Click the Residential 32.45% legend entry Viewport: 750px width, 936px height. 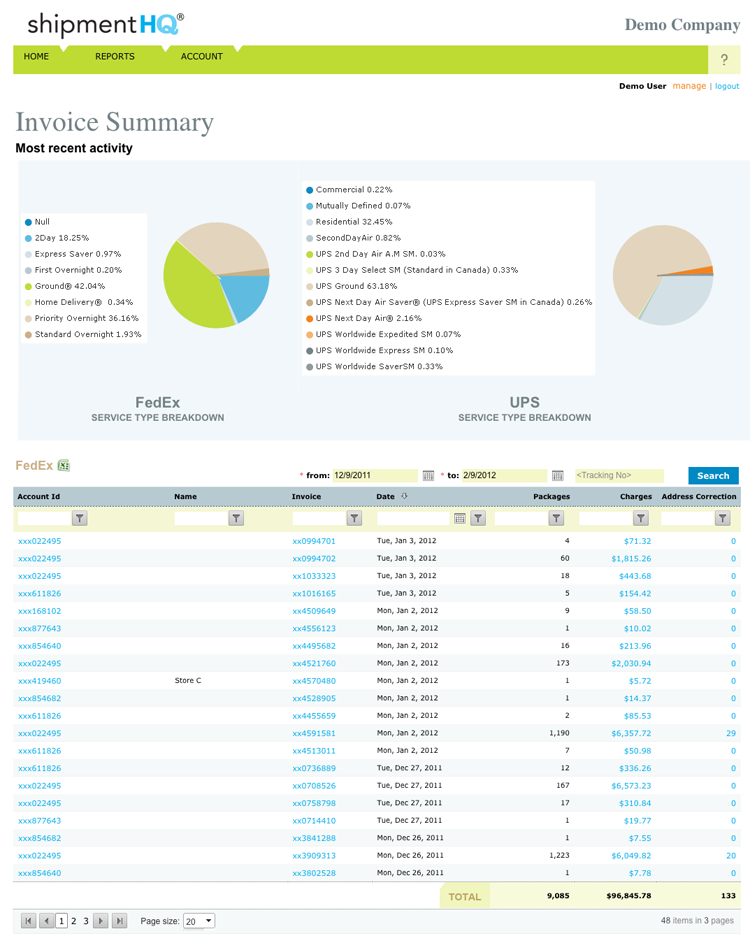(349, 222)
